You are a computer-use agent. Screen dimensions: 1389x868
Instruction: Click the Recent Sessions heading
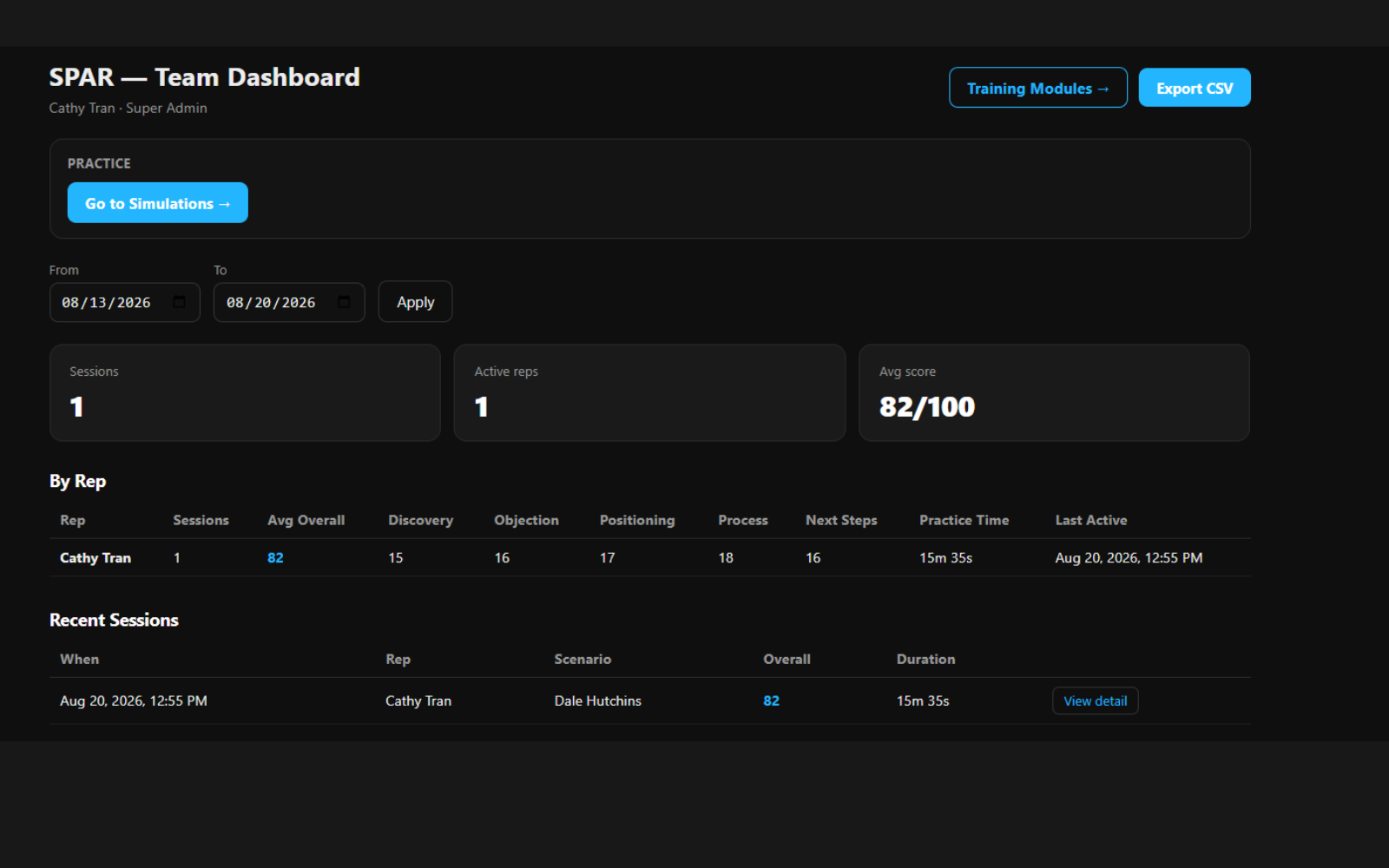114,620
